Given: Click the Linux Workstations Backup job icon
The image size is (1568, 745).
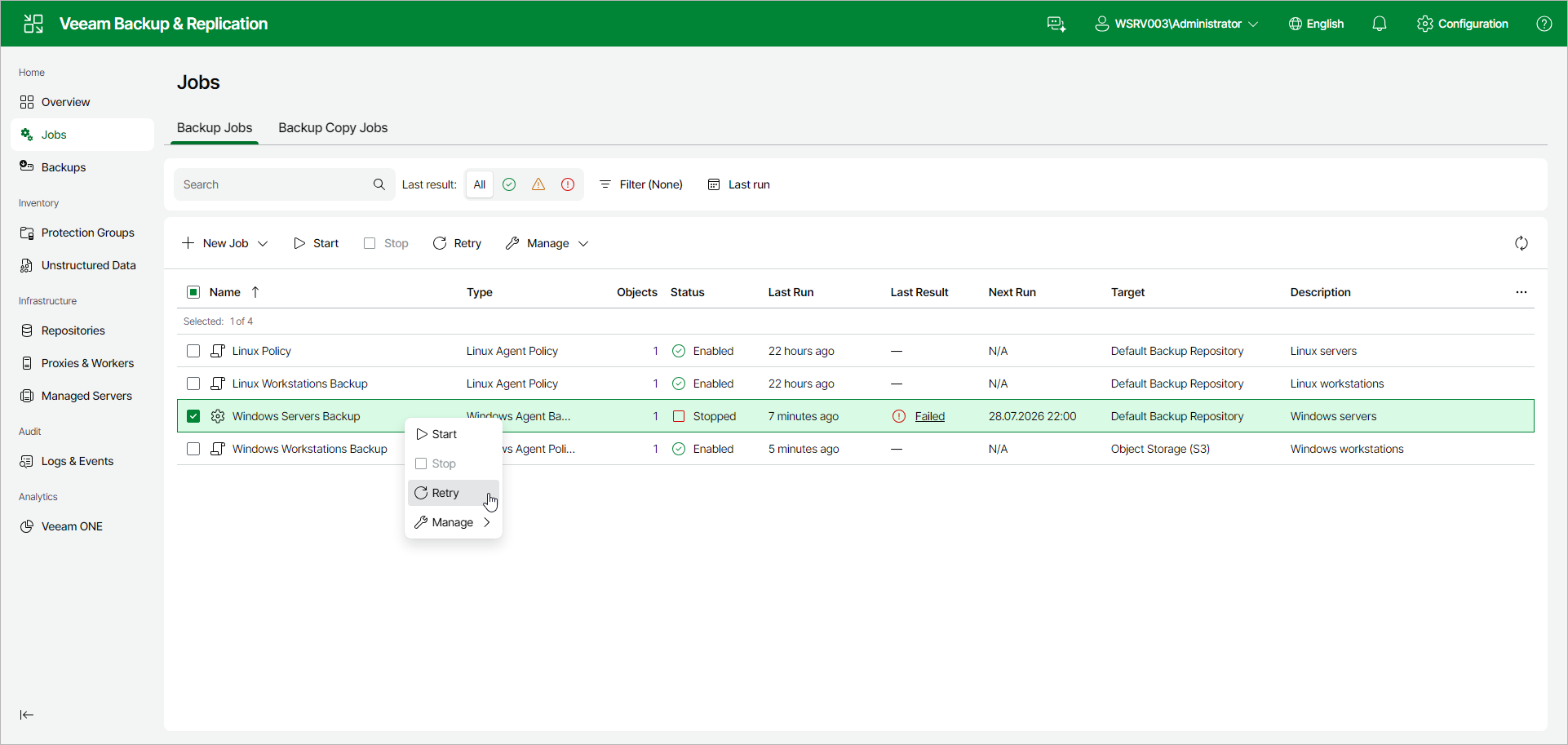Looking at the screenshot, I should [x=218, y=384].
